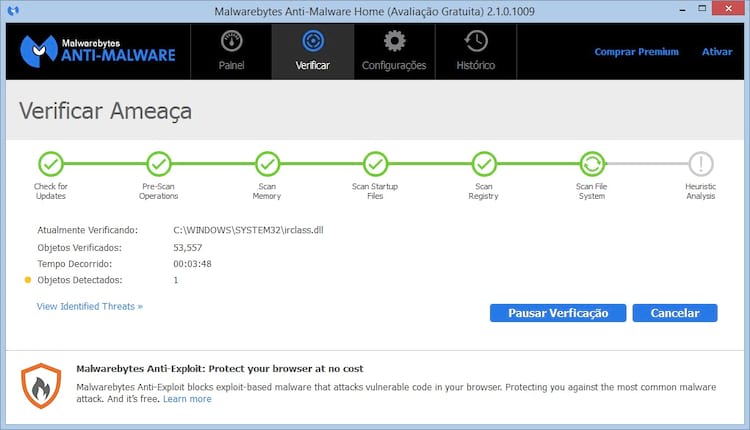The image size is (750, 430).
Task: Click the Tempo Decorrido label
Action: tap(75, 264)
